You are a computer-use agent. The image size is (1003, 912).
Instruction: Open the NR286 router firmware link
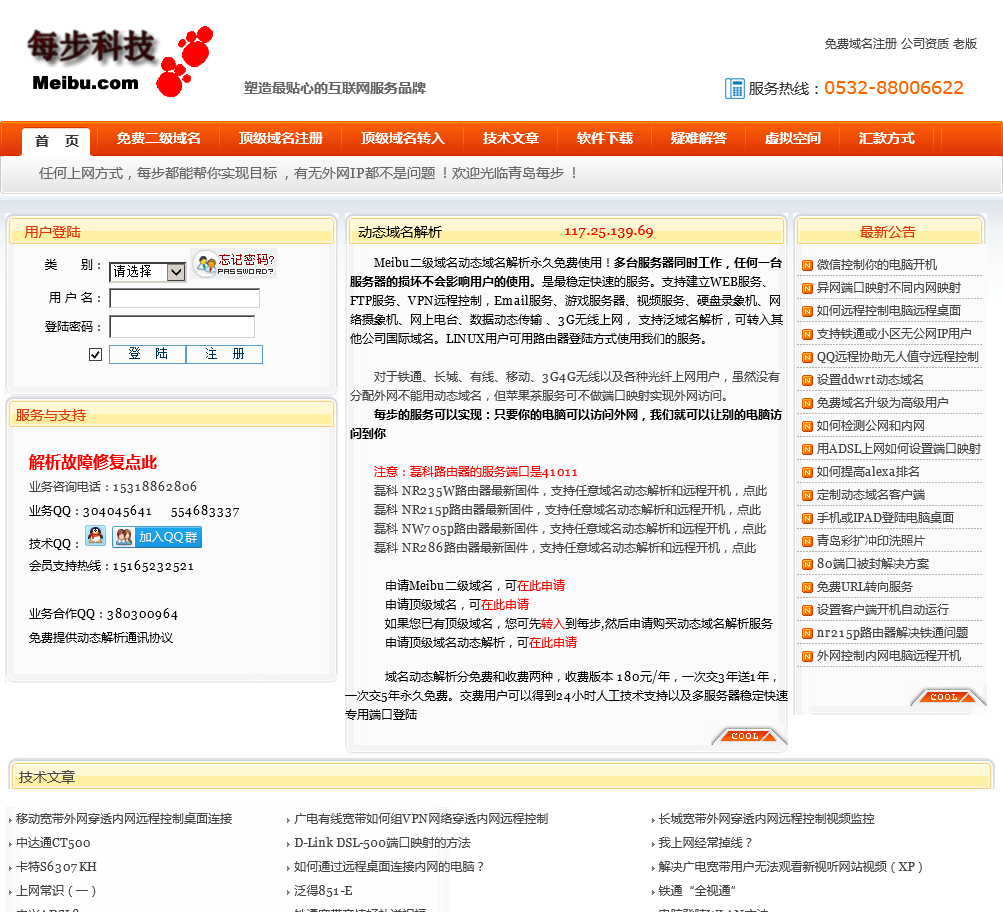[x=565, y=548]
